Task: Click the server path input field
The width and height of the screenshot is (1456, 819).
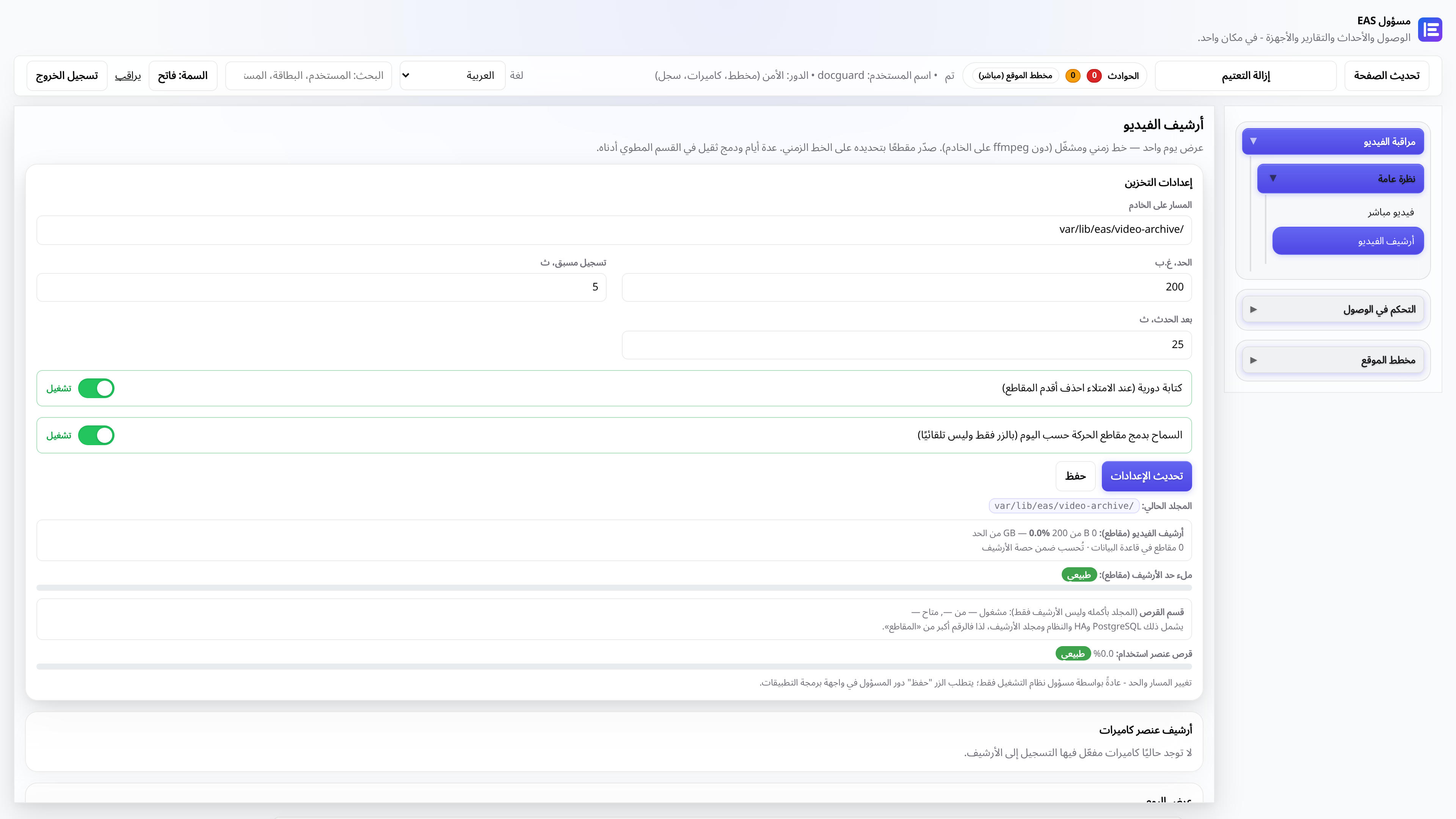Action: (614, 229)
